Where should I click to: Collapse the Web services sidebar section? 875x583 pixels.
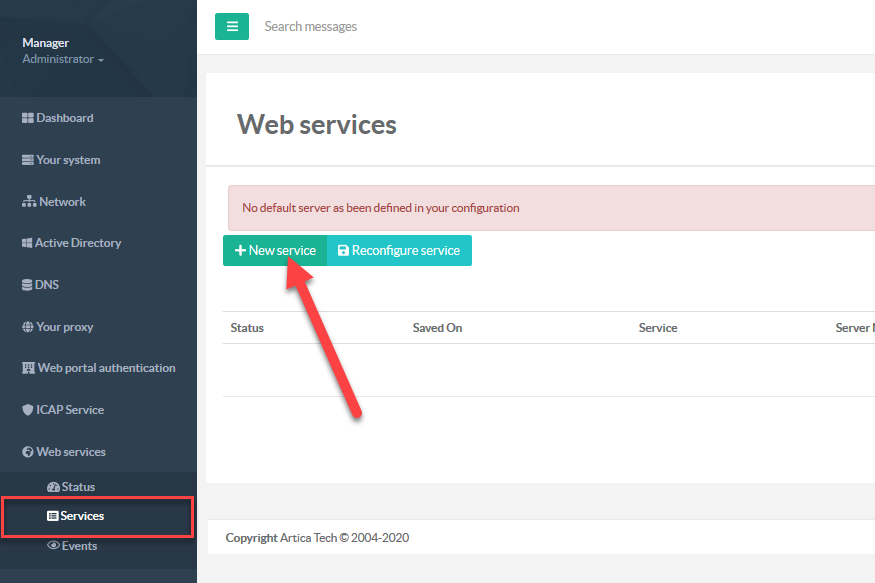(x=70, y=452)
